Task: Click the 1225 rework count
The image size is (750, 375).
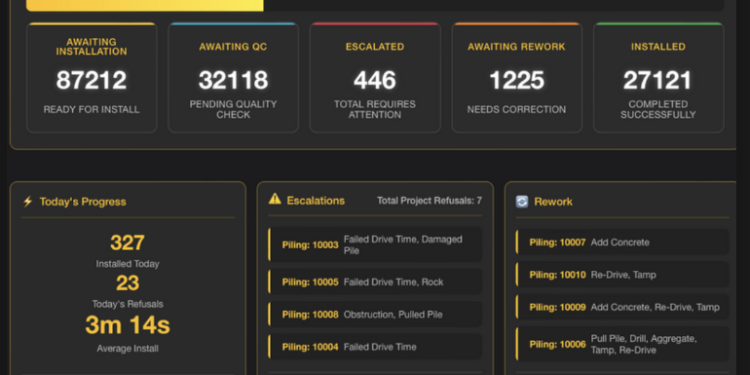Action: [x=517, y=80]
